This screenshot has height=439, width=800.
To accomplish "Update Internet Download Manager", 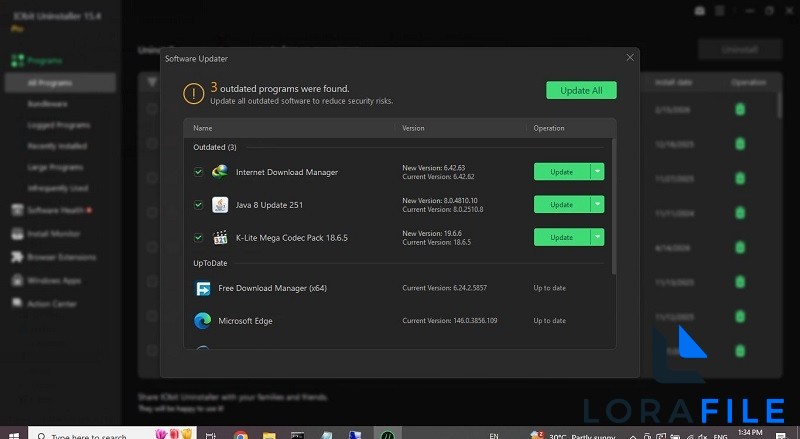I will coord(562,172).
